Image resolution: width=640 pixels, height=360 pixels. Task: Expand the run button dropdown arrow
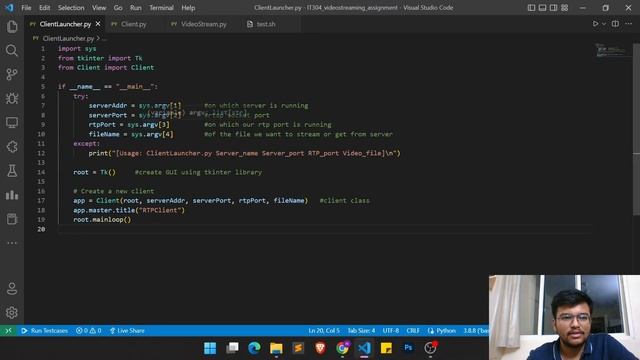pos(604,24)
